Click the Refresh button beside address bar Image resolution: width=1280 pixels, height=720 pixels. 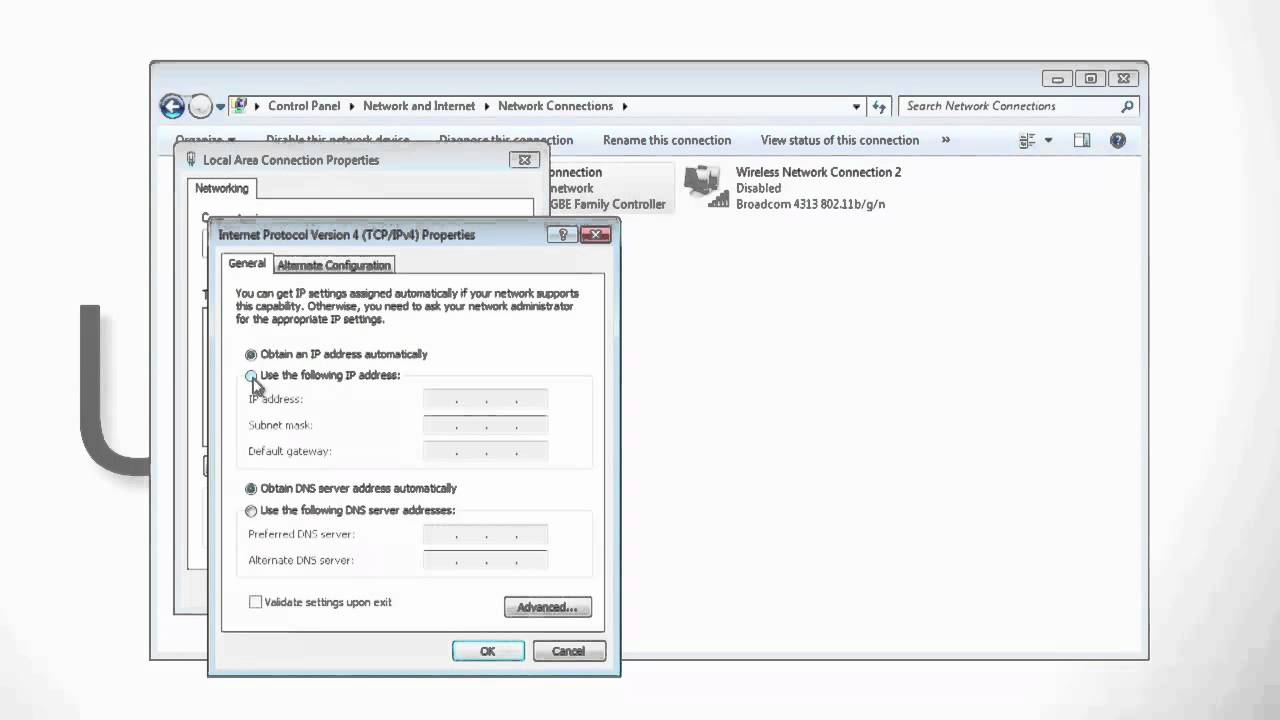[x=879, y=106]
